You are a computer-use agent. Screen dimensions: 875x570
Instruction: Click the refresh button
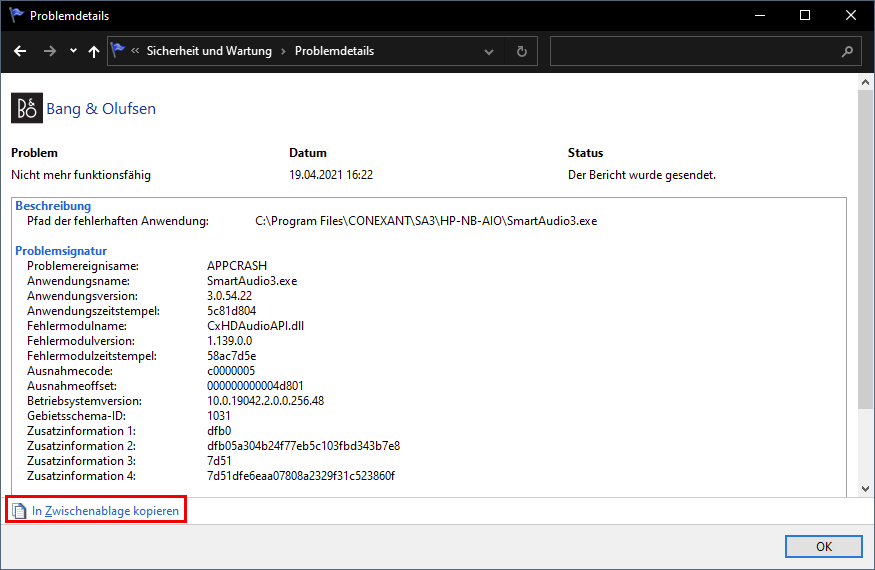click(521, 51)
